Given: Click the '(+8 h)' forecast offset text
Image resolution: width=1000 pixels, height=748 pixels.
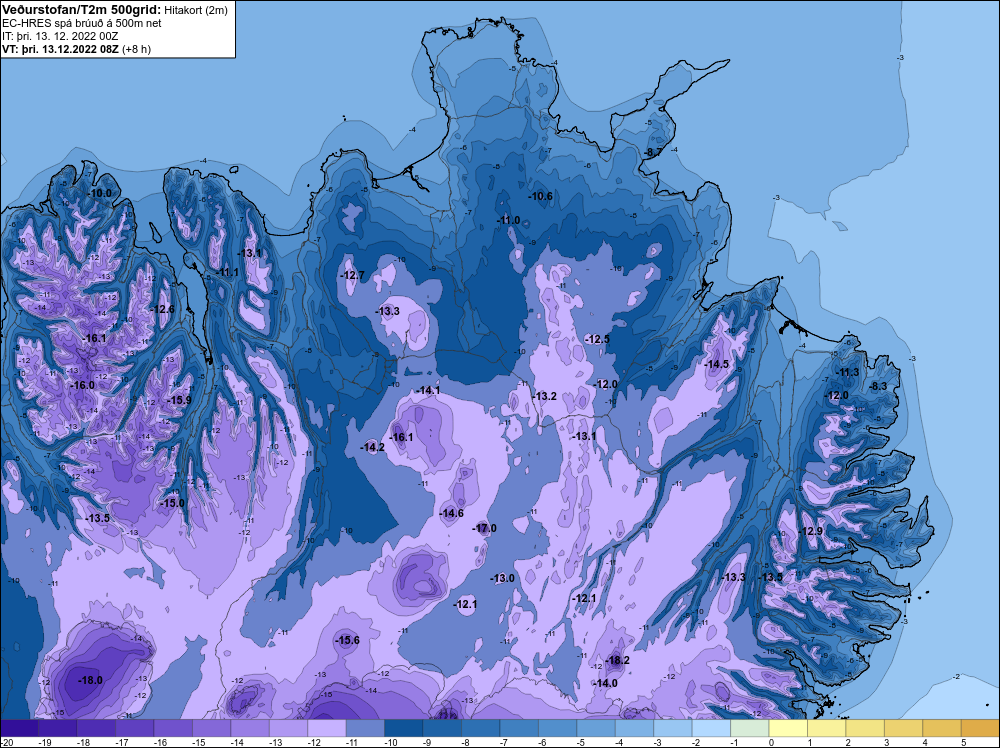Looking at the screenshot, I should coord(136,49).
